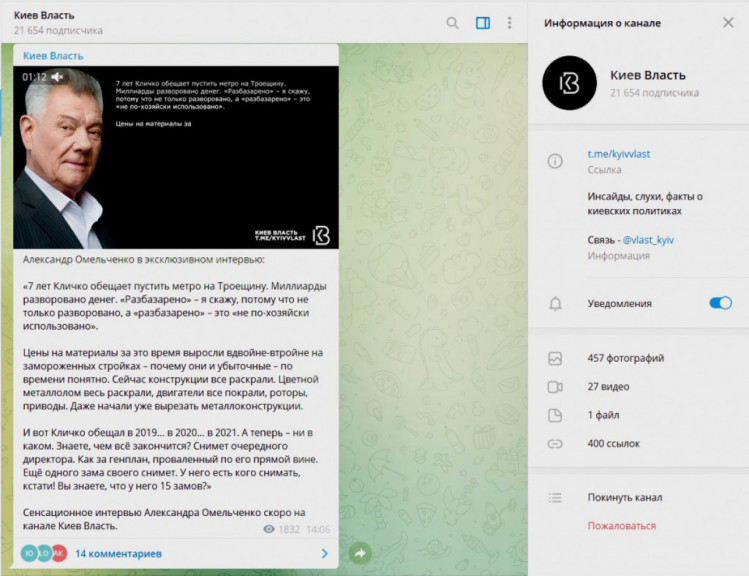The image size is (749, 576).
Task: Play the video in the post
Action: (x=176, y=157)
